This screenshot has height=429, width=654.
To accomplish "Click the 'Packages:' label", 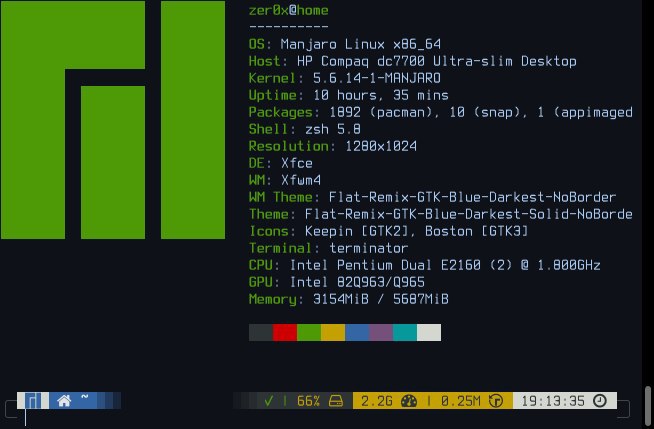I will coord(284,113).
